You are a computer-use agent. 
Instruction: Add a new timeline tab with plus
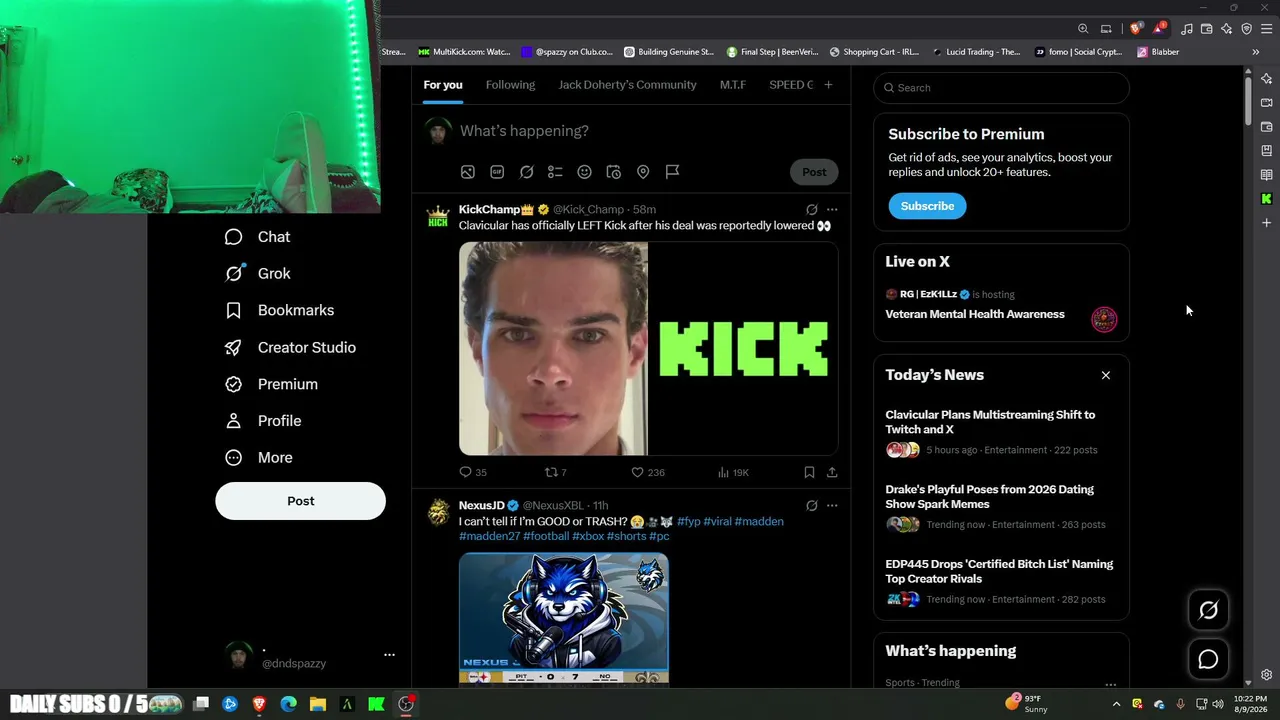828,85
